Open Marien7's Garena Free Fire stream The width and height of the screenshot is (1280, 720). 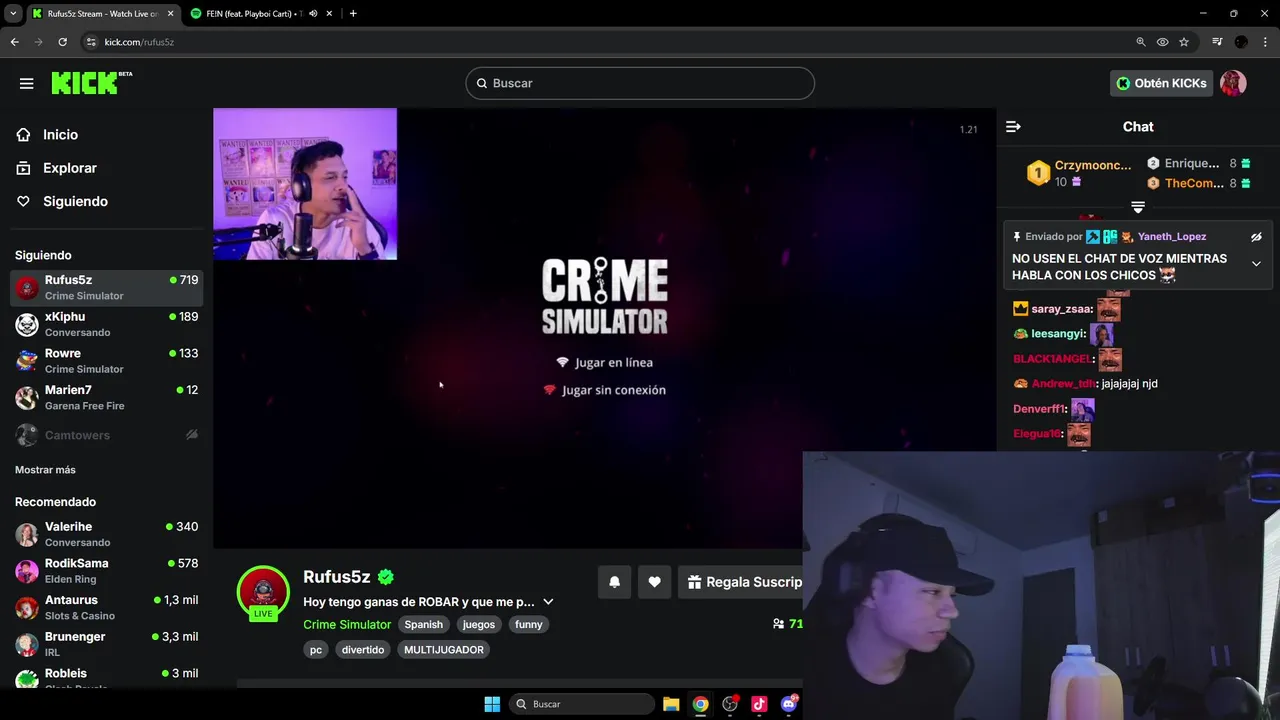pos(107,397)
